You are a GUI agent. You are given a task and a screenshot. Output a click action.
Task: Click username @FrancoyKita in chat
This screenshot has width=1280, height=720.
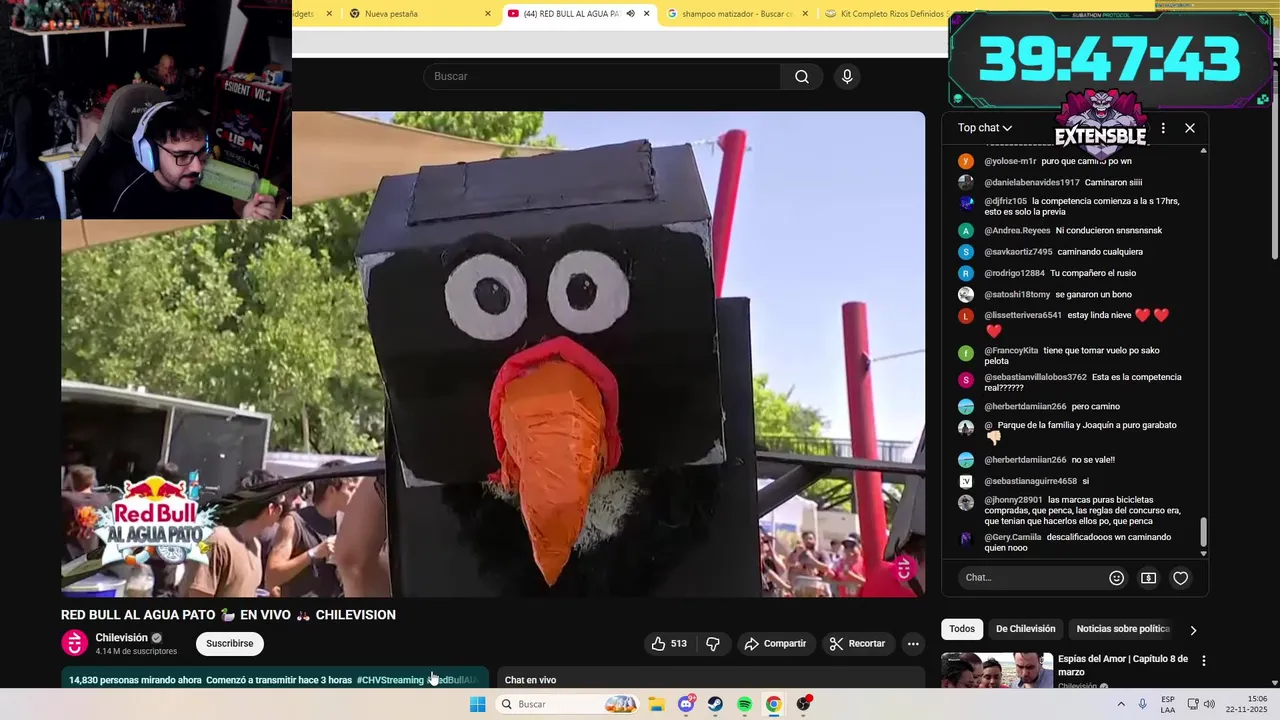click(x=1011, y=351)
